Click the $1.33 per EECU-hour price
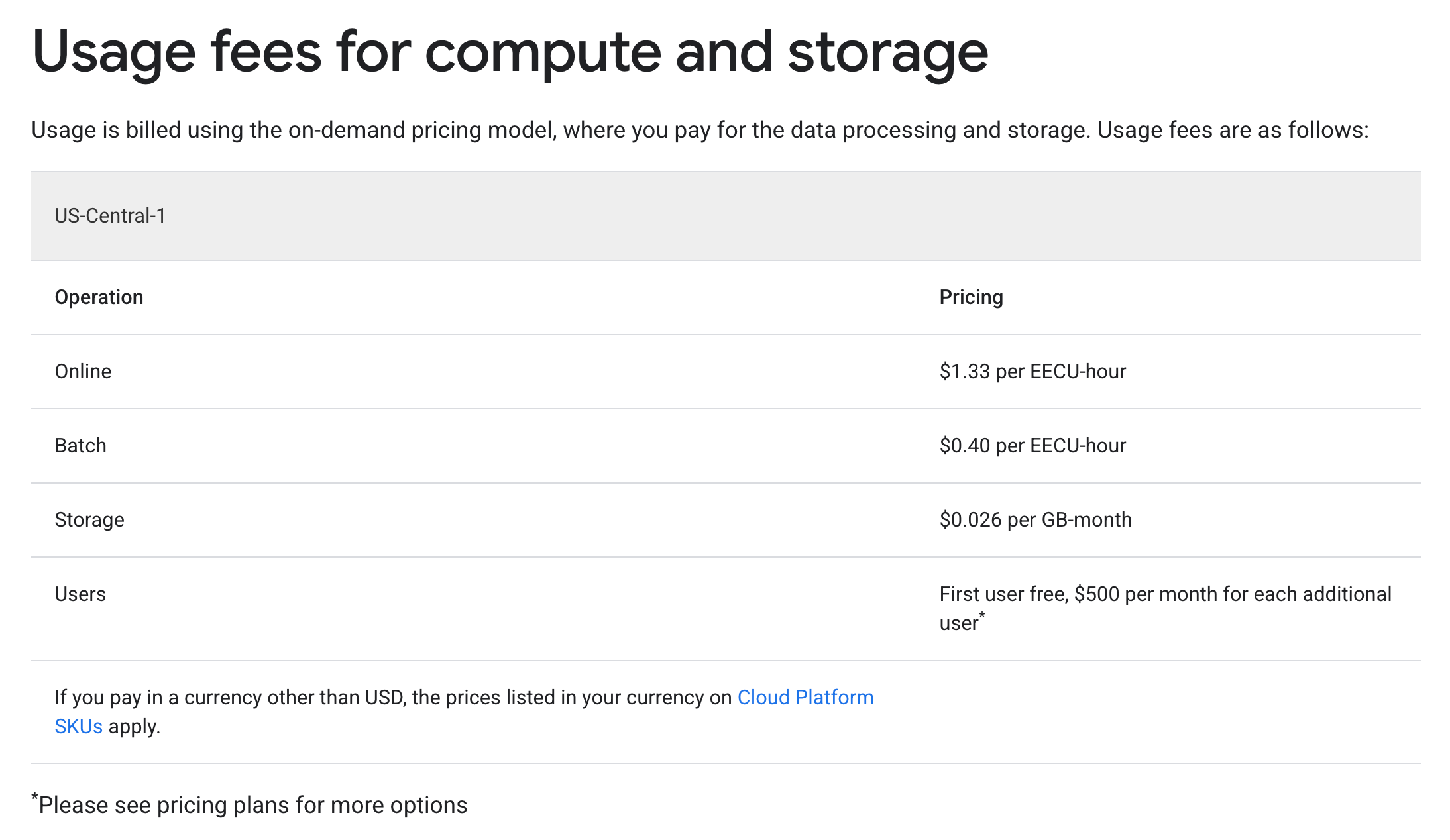The width and height of the screenshot is (1450, 840). 1032,372
